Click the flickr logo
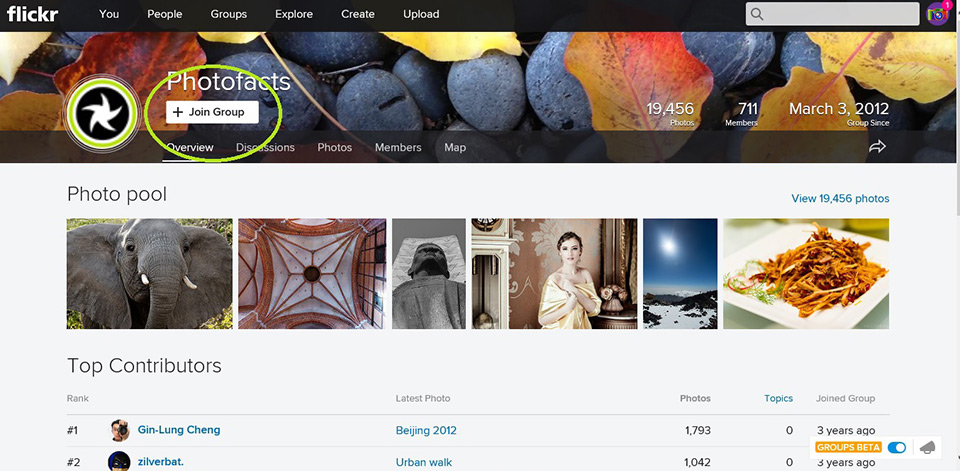This screenshot has height=471, width=960. 32,13
